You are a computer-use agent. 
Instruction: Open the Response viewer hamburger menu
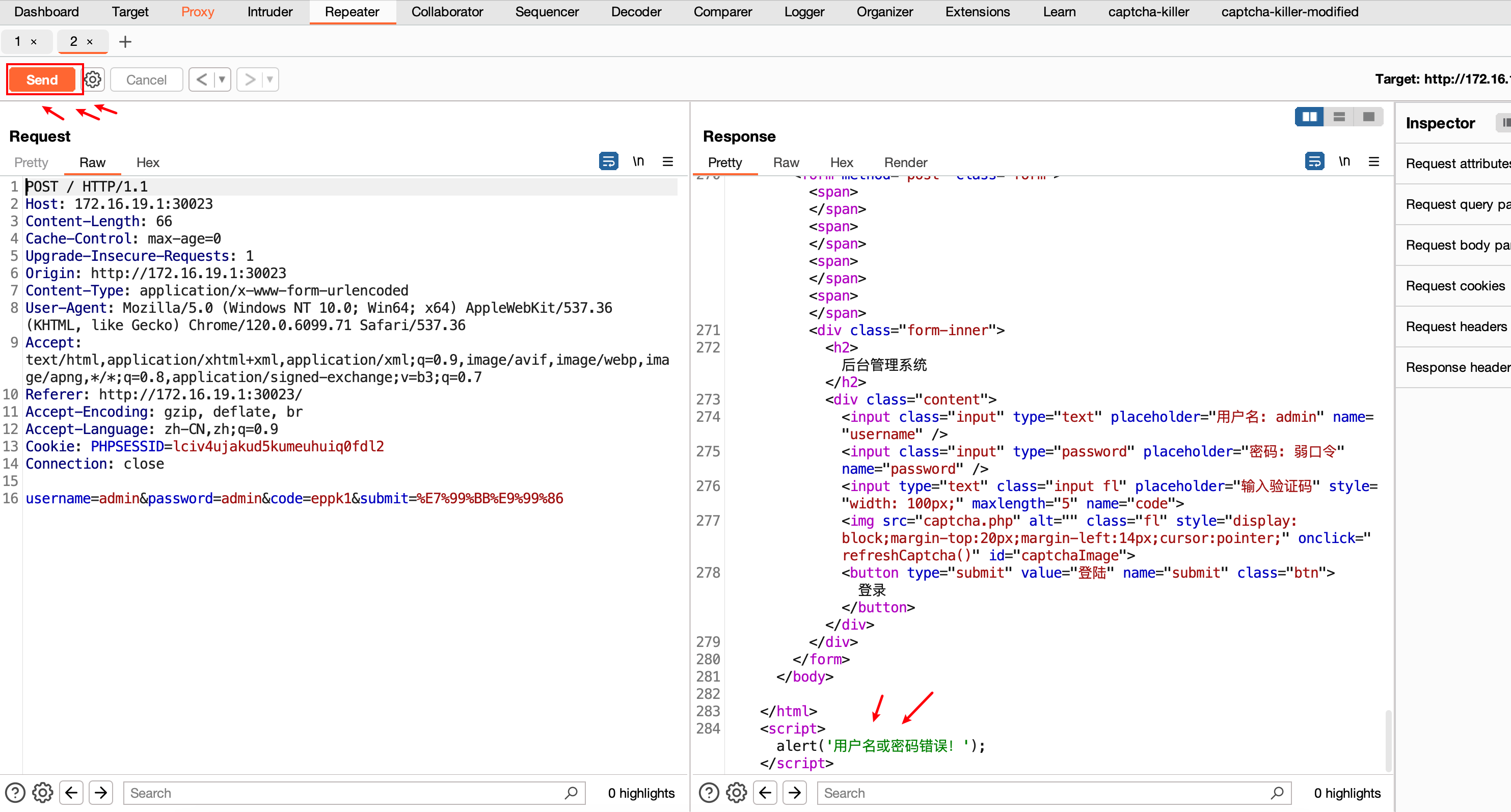pyautogui.click(x=1374, y=161)
